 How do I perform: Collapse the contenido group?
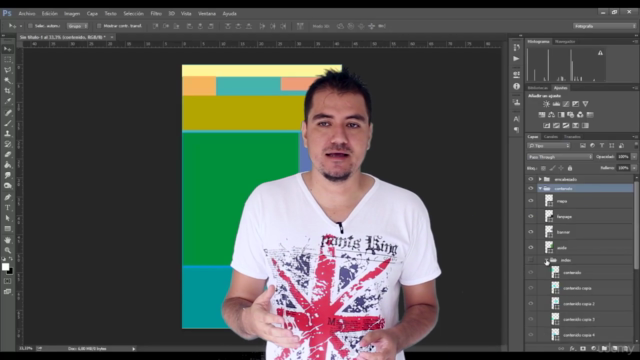pos(540,189)
